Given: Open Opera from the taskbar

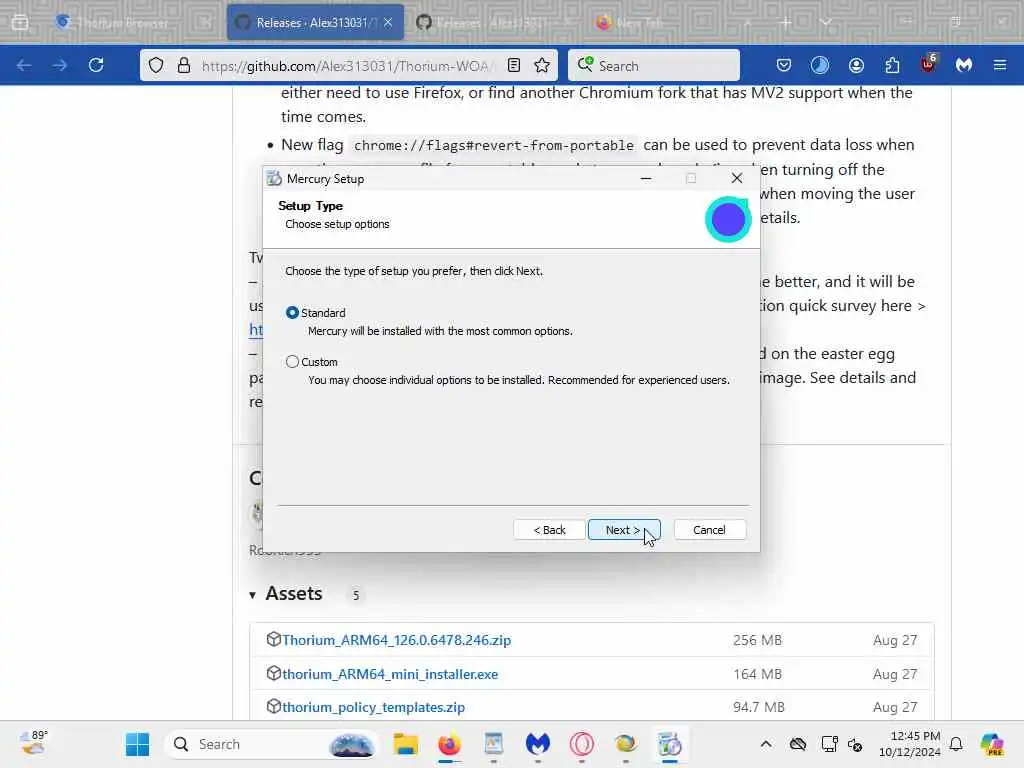Looking at the screenshot, I should coord(581,744).
